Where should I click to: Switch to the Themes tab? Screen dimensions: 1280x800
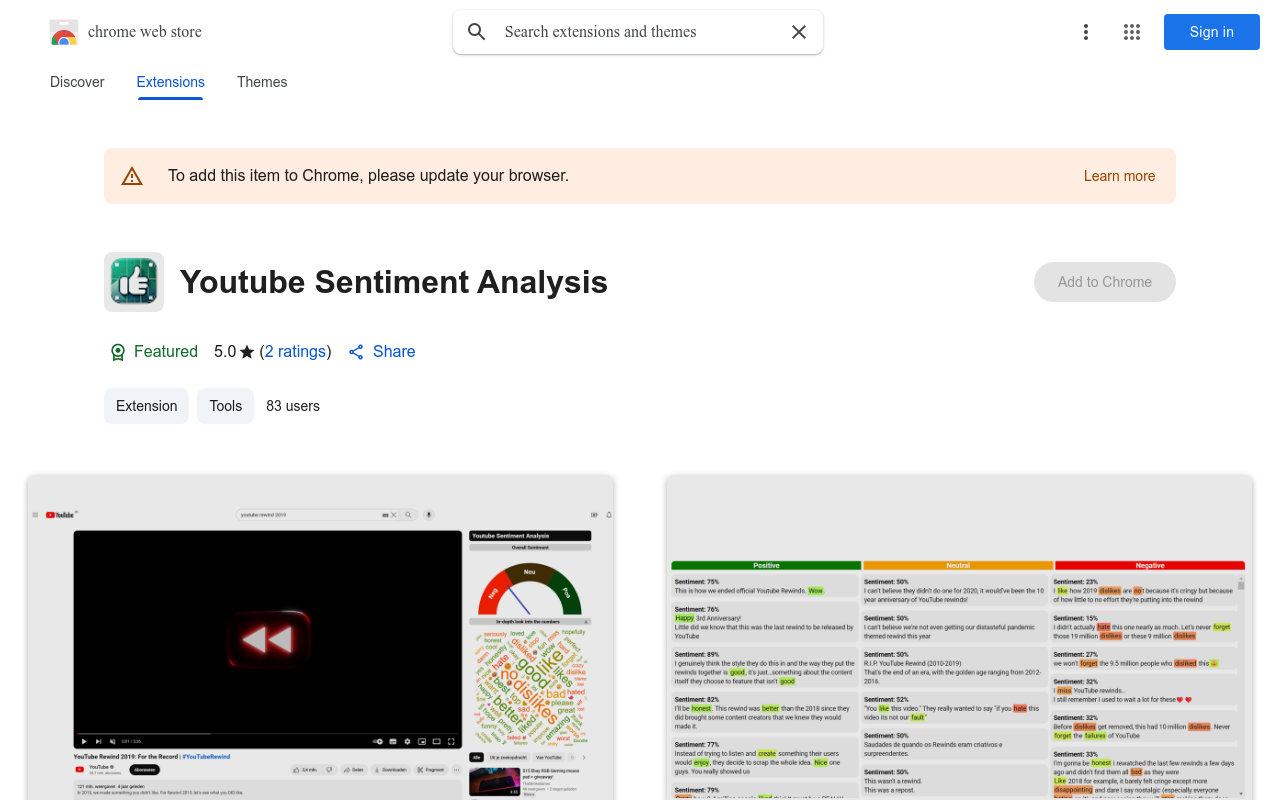pyautogui.click(x=262, y=82)
